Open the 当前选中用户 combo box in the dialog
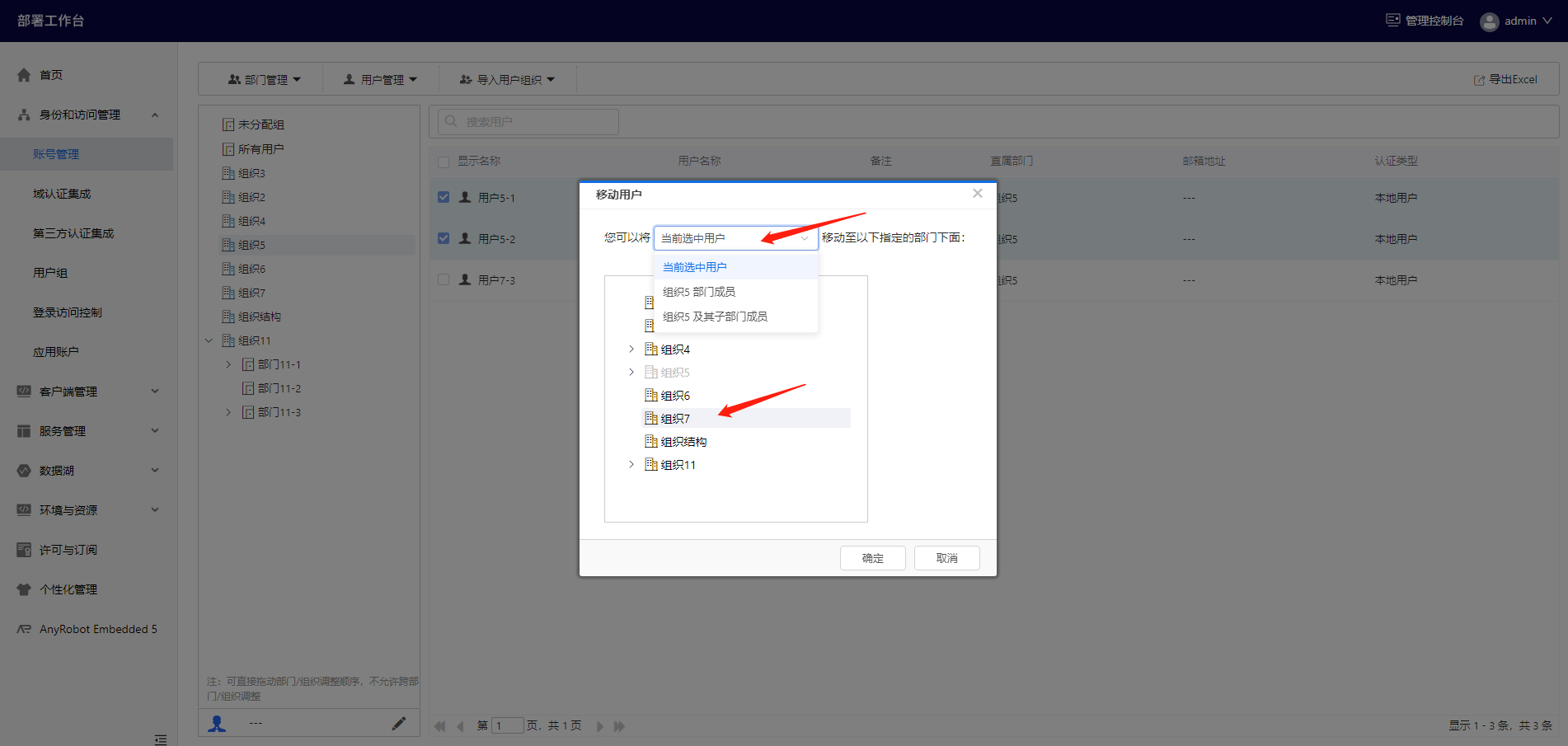1568x746 pixels. tap(736, 238)
